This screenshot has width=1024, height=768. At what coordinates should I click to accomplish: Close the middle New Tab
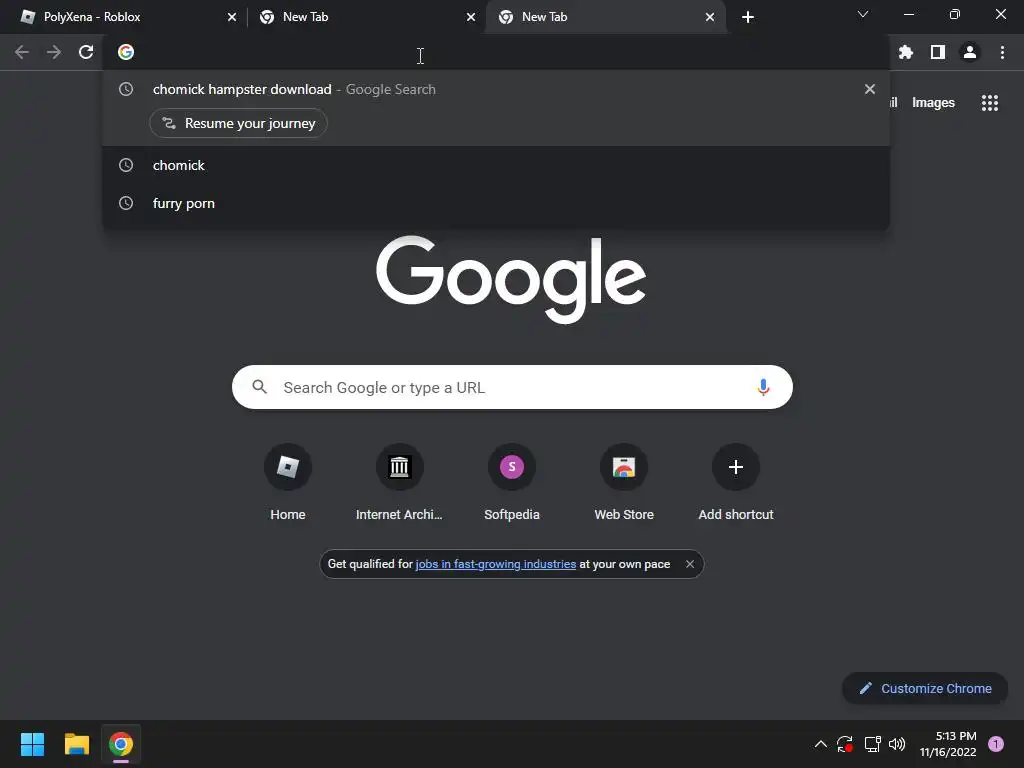(x=471, y=17)
